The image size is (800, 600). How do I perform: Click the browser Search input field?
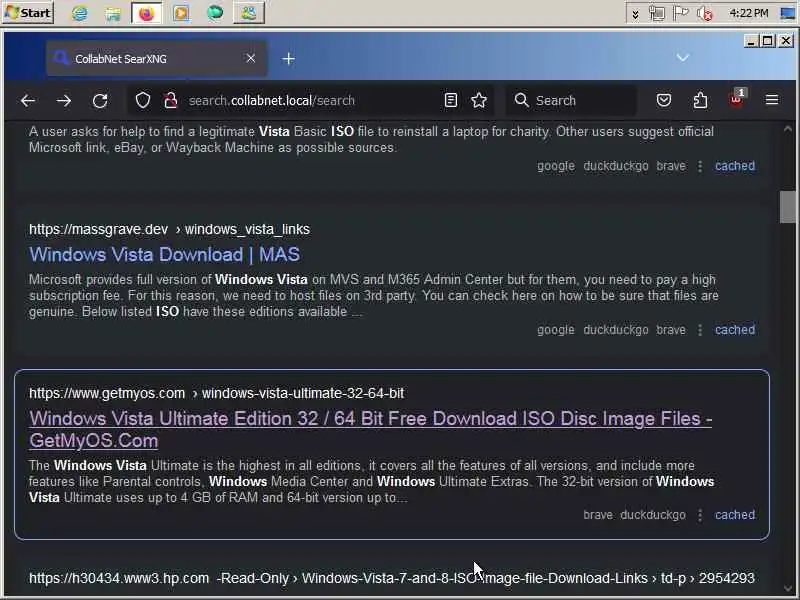coord(571,101)
